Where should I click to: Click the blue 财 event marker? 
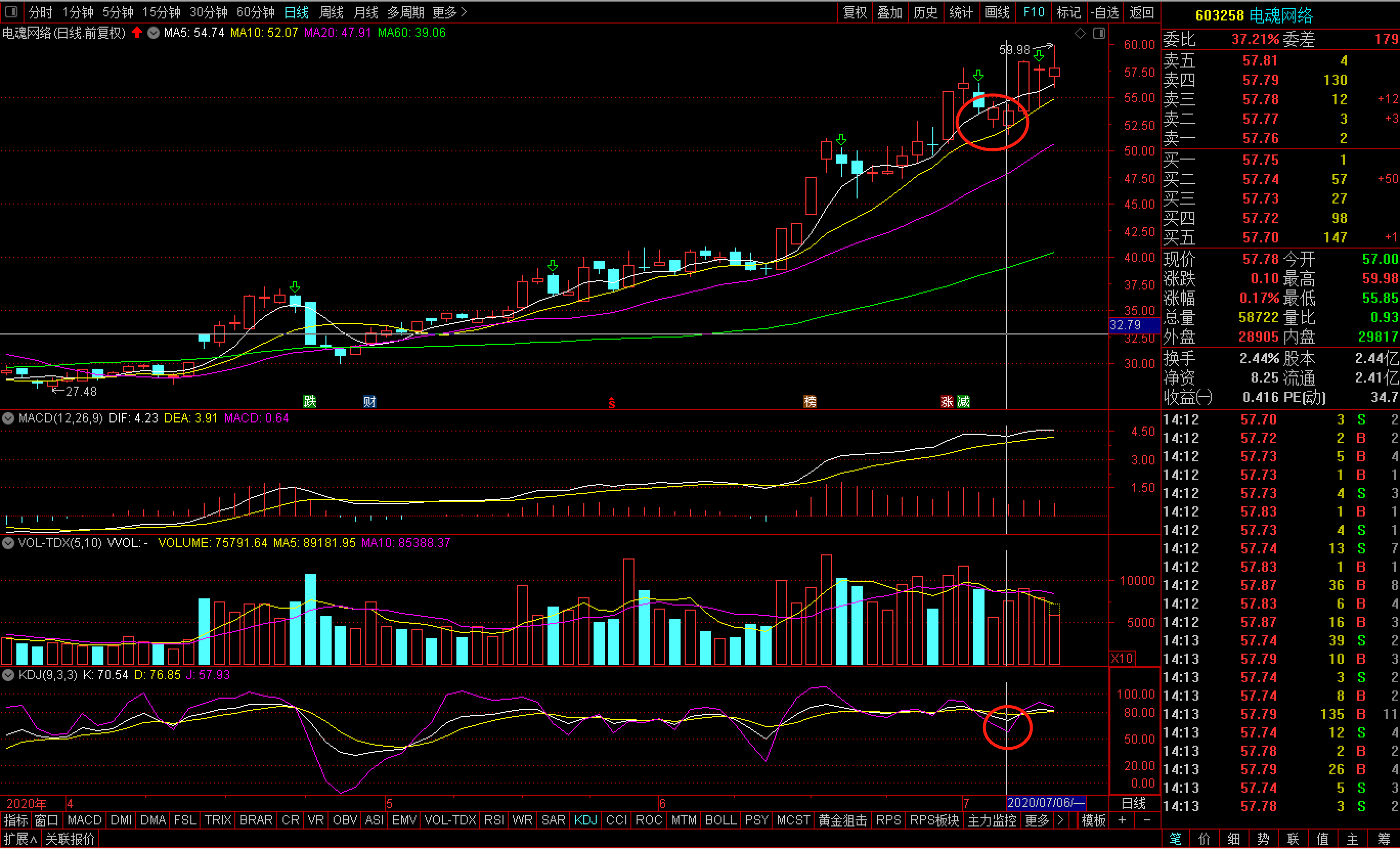click(370, 401)
